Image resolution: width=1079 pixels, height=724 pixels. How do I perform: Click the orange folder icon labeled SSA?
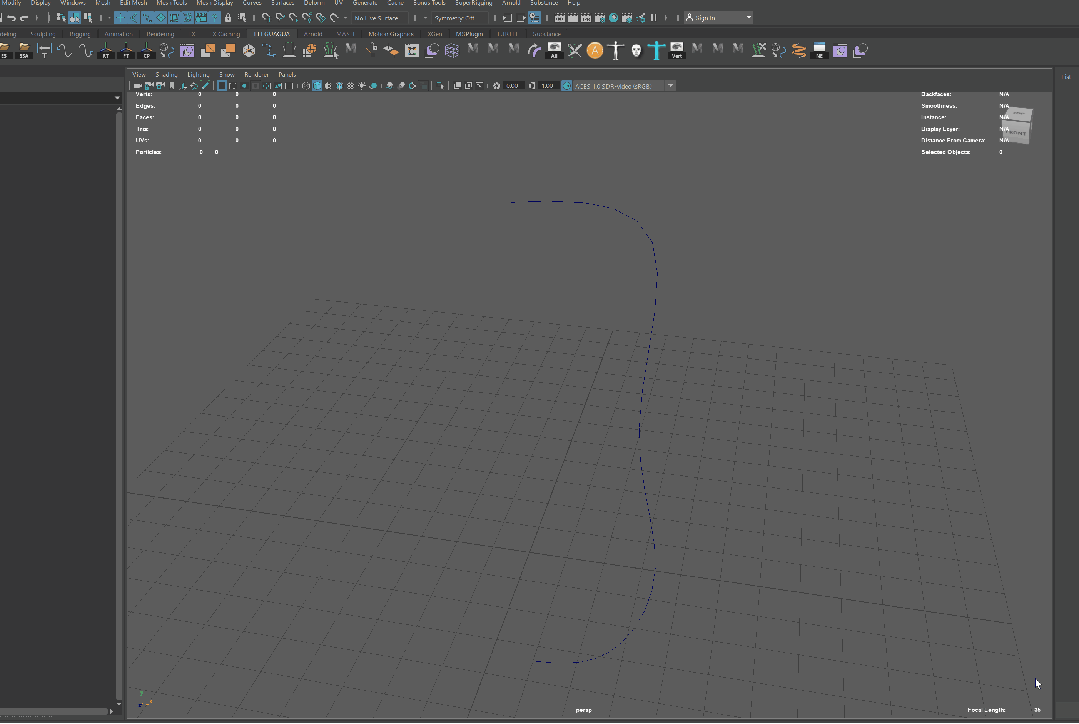[24, 50]
